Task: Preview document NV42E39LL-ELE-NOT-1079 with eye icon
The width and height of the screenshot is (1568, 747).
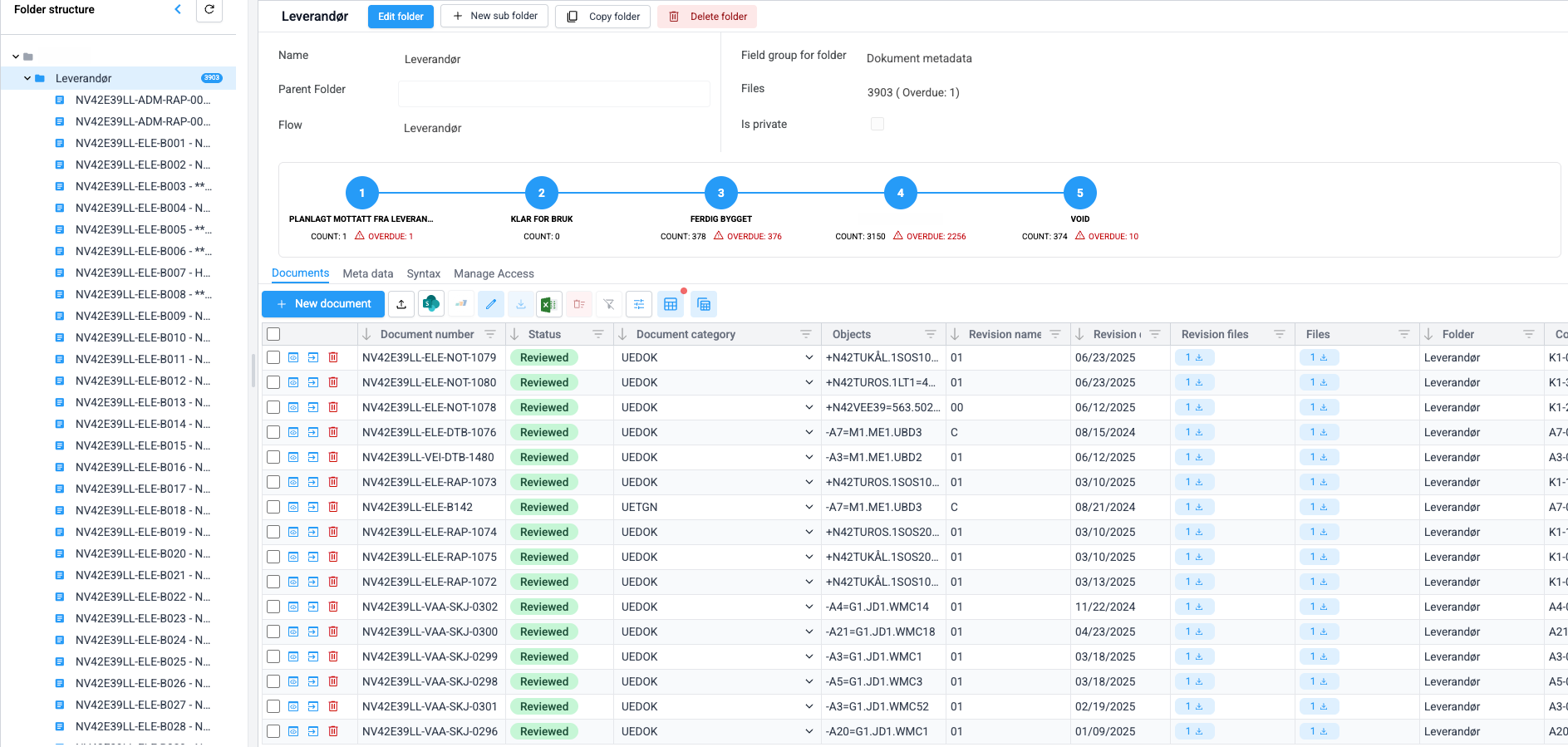Action: tap(293, 357)
